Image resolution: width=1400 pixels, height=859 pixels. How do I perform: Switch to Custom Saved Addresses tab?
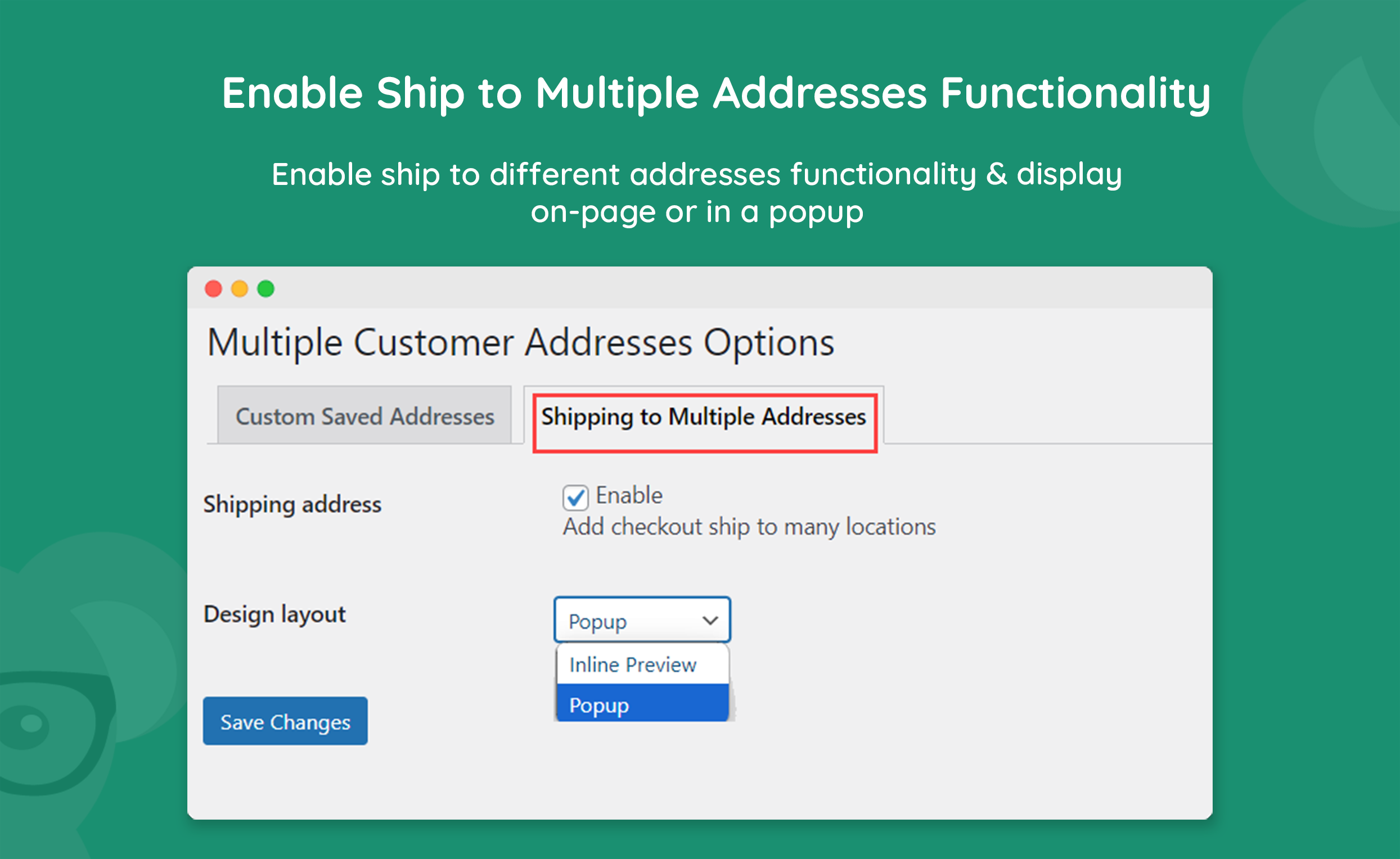tap(364, 416)
